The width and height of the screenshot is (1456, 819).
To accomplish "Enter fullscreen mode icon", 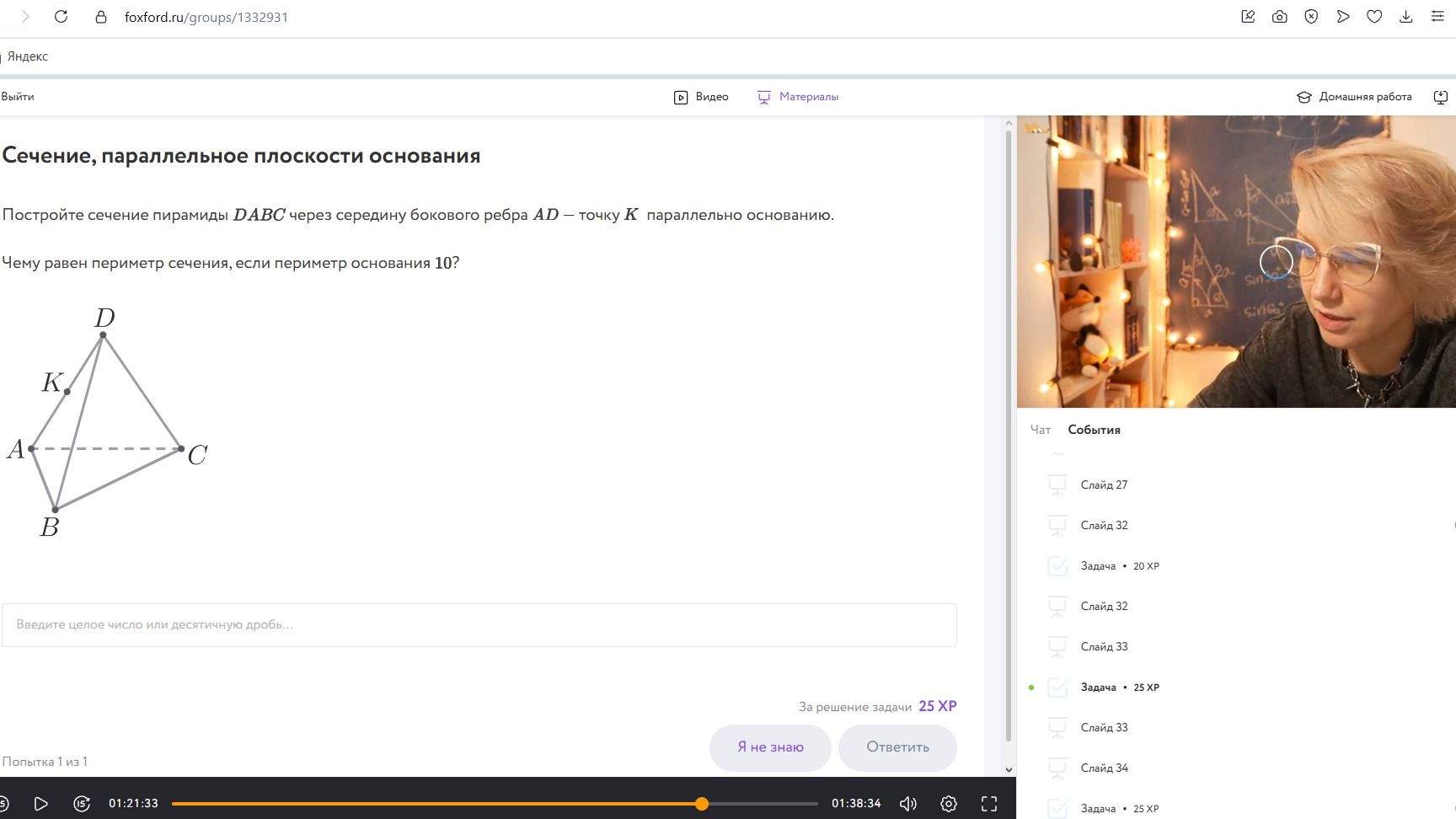I will (x=989, y=804).
